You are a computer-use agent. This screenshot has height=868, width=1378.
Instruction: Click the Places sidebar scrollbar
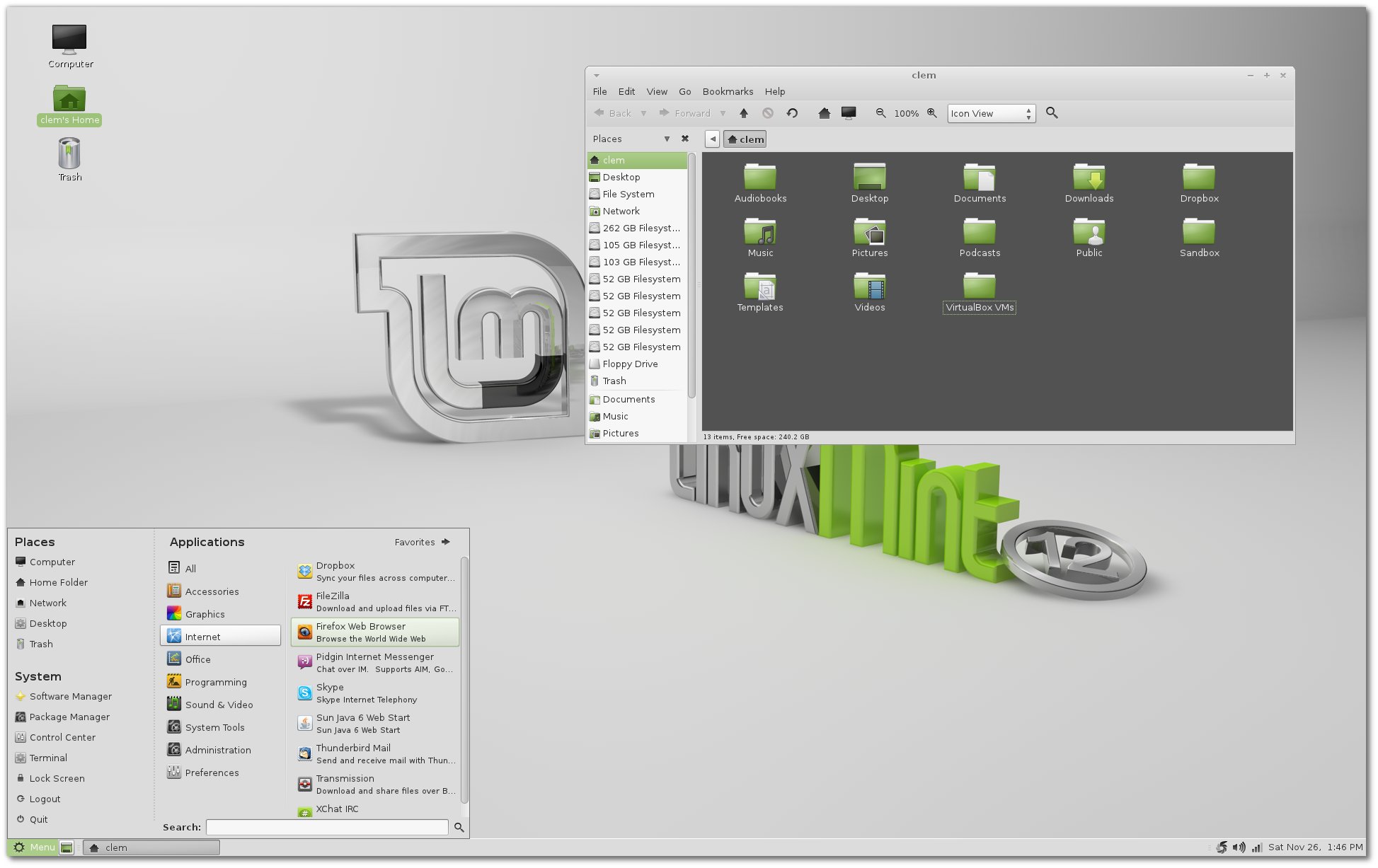click(x=691, y=276)
